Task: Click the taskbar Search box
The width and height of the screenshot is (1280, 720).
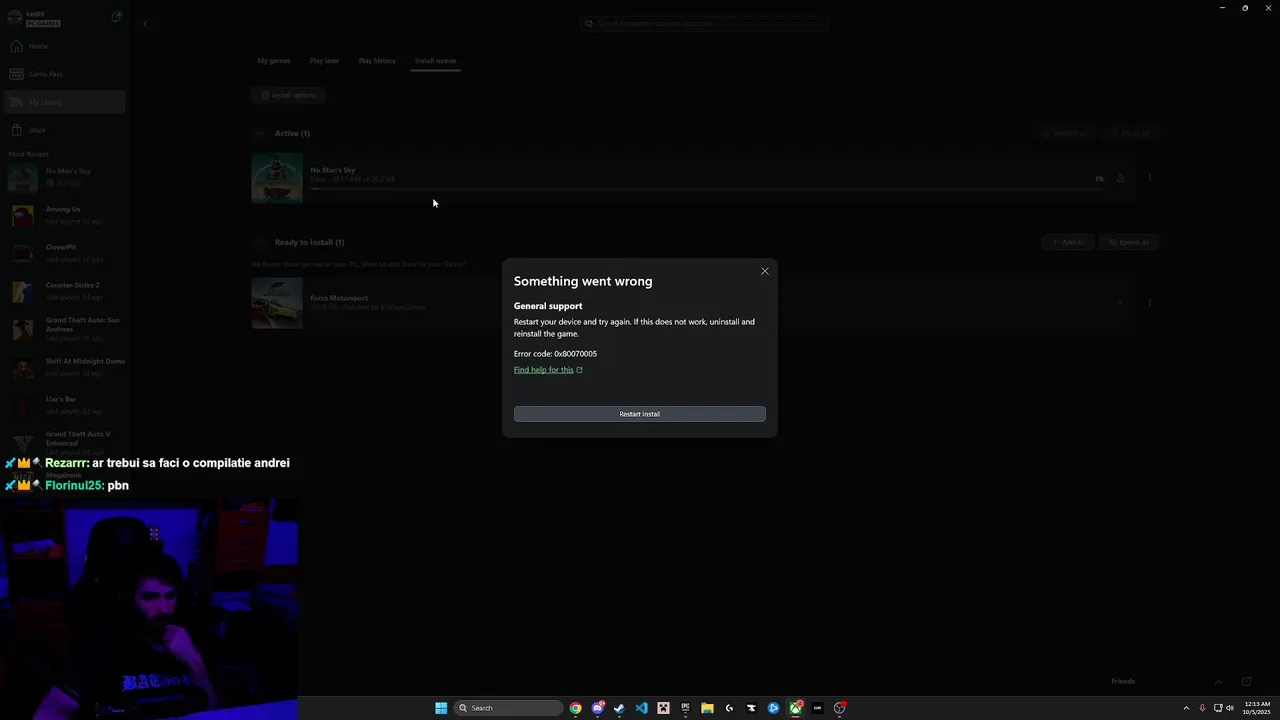Action: pyautogui.click(x=508, y=708)
